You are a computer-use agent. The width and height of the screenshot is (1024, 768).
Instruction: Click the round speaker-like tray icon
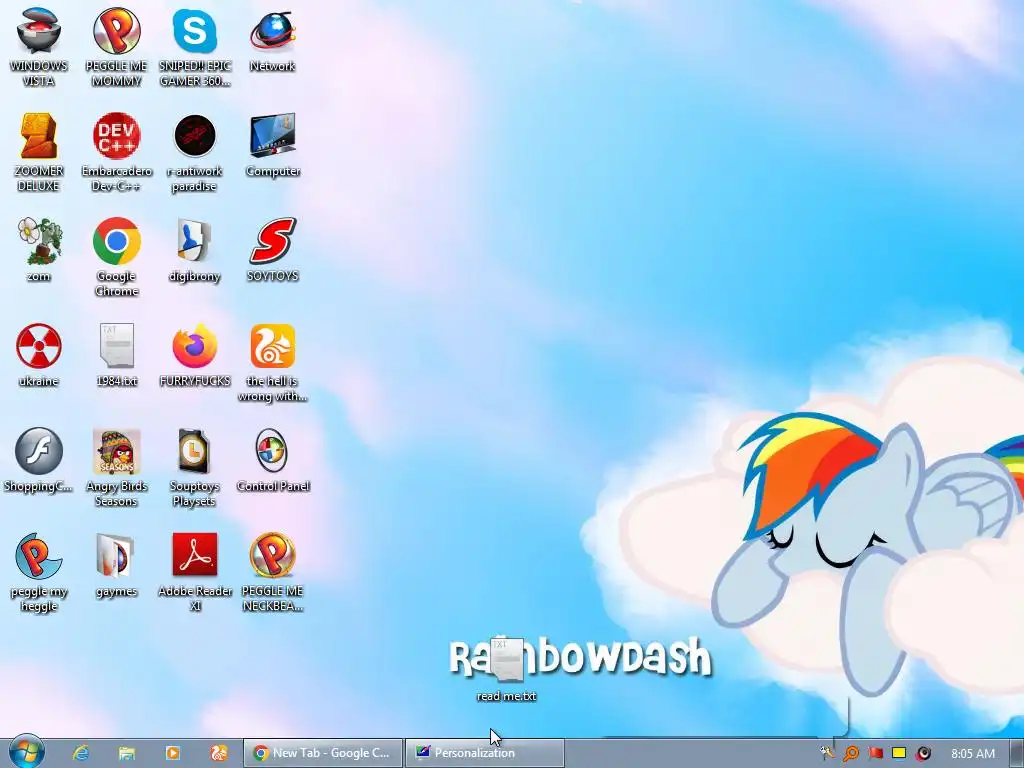tap(923, 754)
